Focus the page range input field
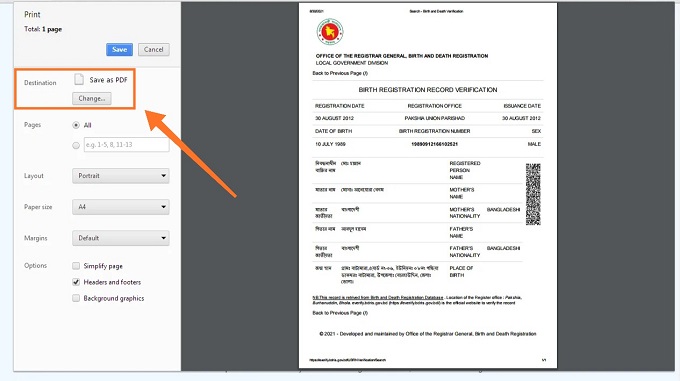This screenshot has height=381, width=680. [126, 145]
